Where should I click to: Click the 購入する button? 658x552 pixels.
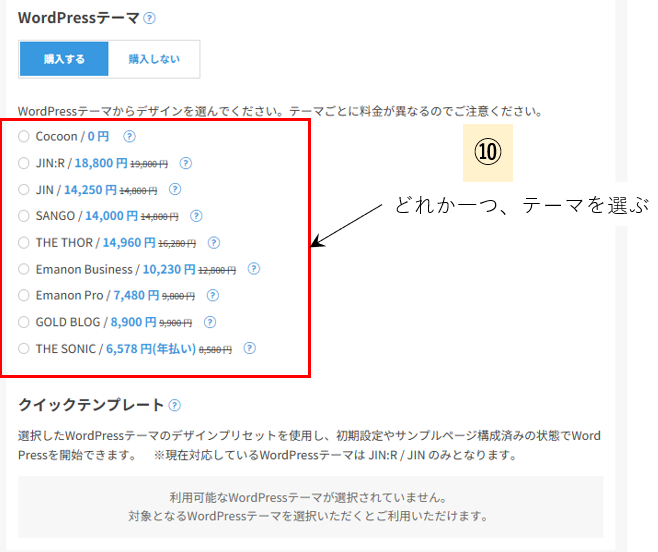point(64,59)
